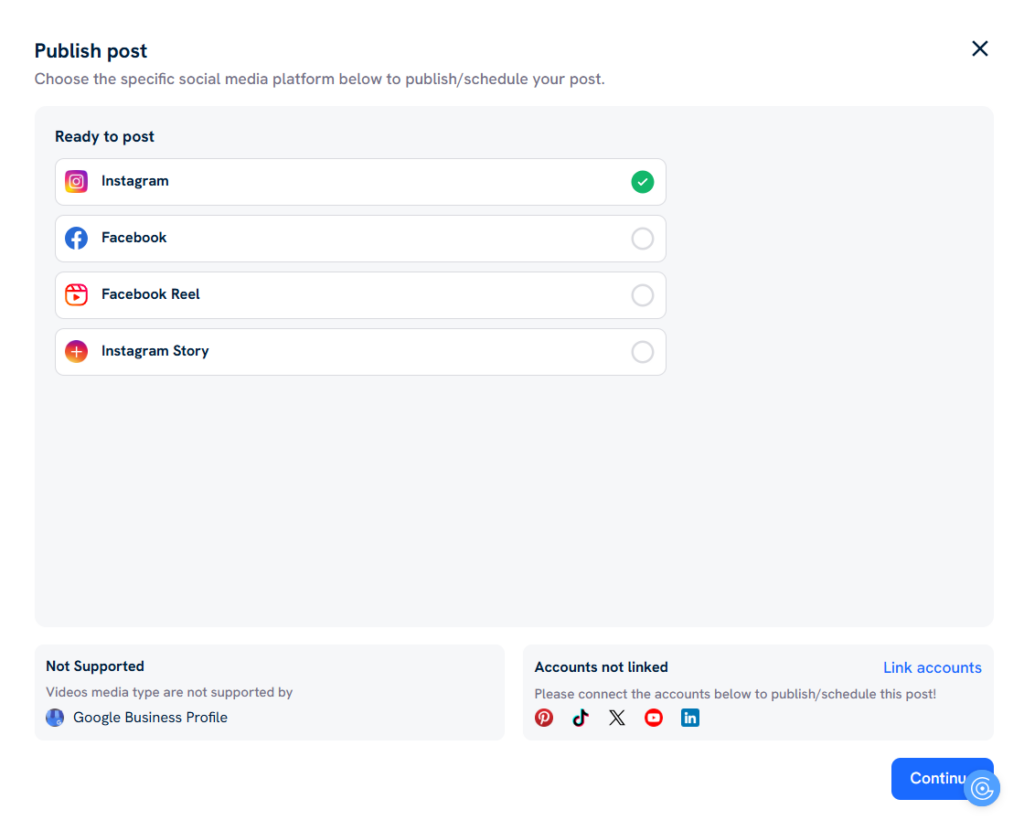Click the Google Business Profile label

(x=150, y=718)
